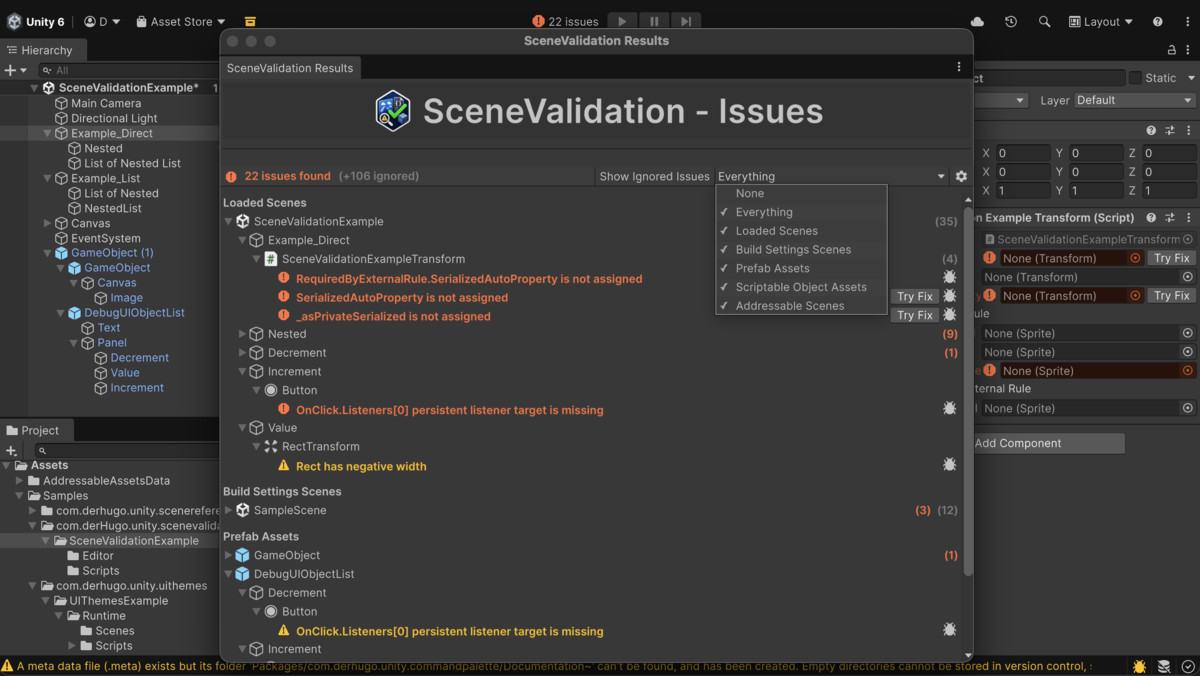
Task: Select EventSystem in the Hierarchy
Action: [x=106, y=238]
